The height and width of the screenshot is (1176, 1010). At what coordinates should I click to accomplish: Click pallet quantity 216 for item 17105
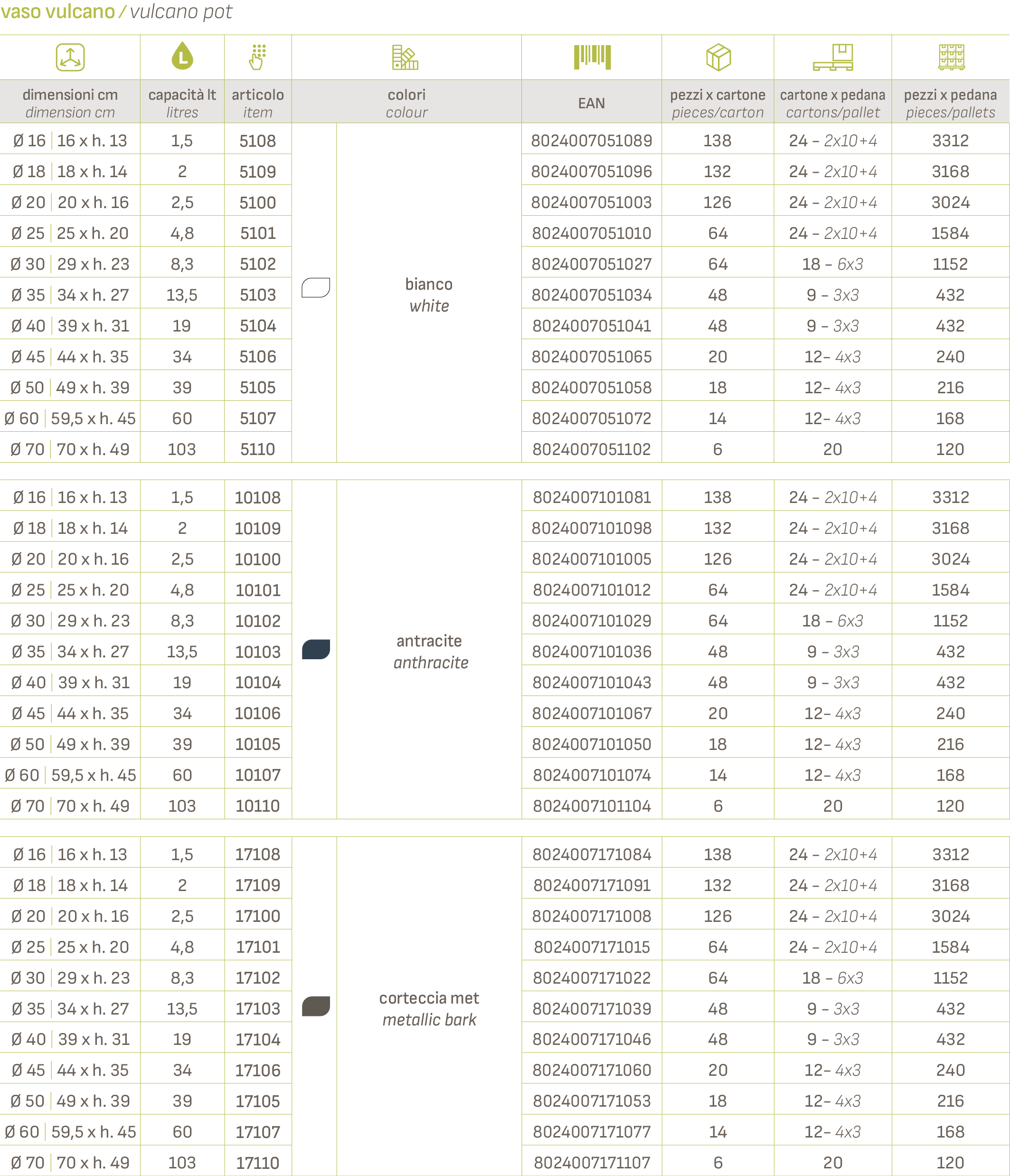(951, 1101)
